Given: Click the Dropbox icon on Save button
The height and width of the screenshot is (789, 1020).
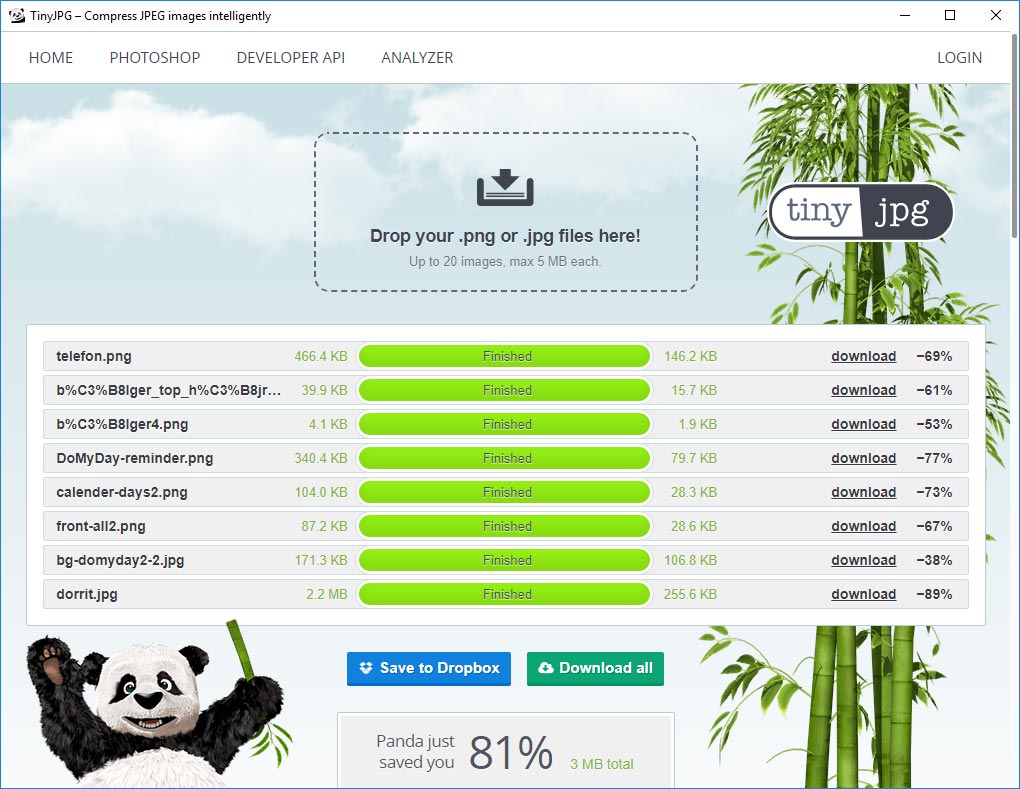Looking at the screenshot, I should point(366,668).
